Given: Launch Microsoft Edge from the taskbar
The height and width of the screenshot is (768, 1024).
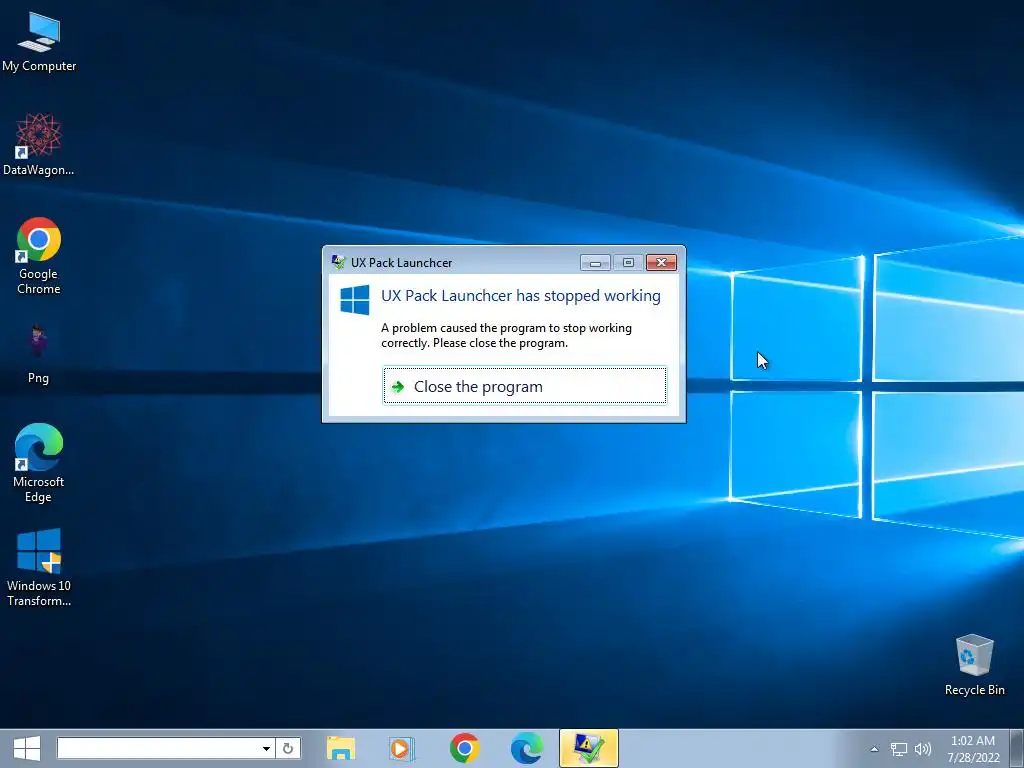Looking at the screenshot, I should coord(526,748).
